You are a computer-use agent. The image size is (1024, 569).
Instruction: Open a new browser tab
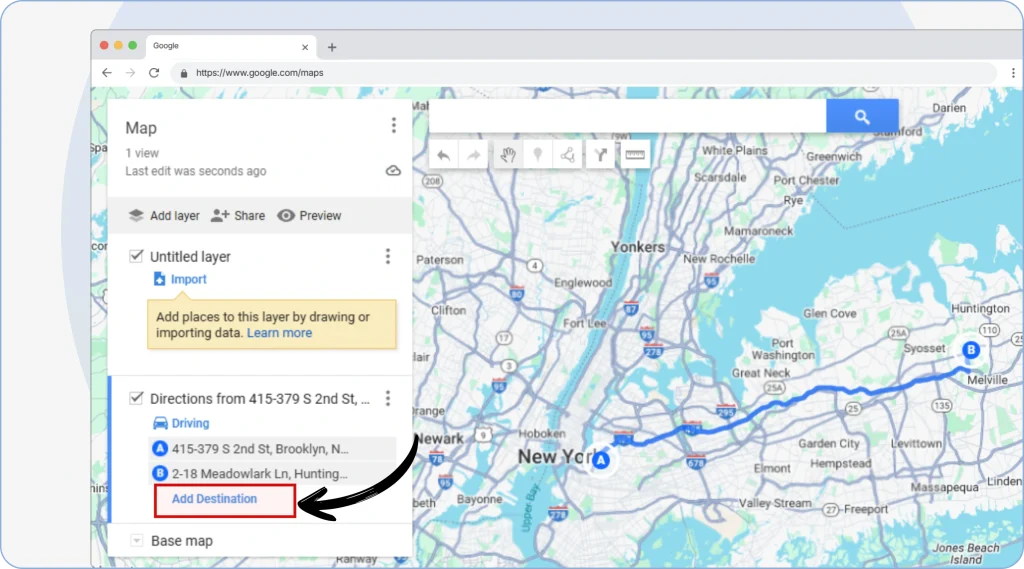coord(332,47)
